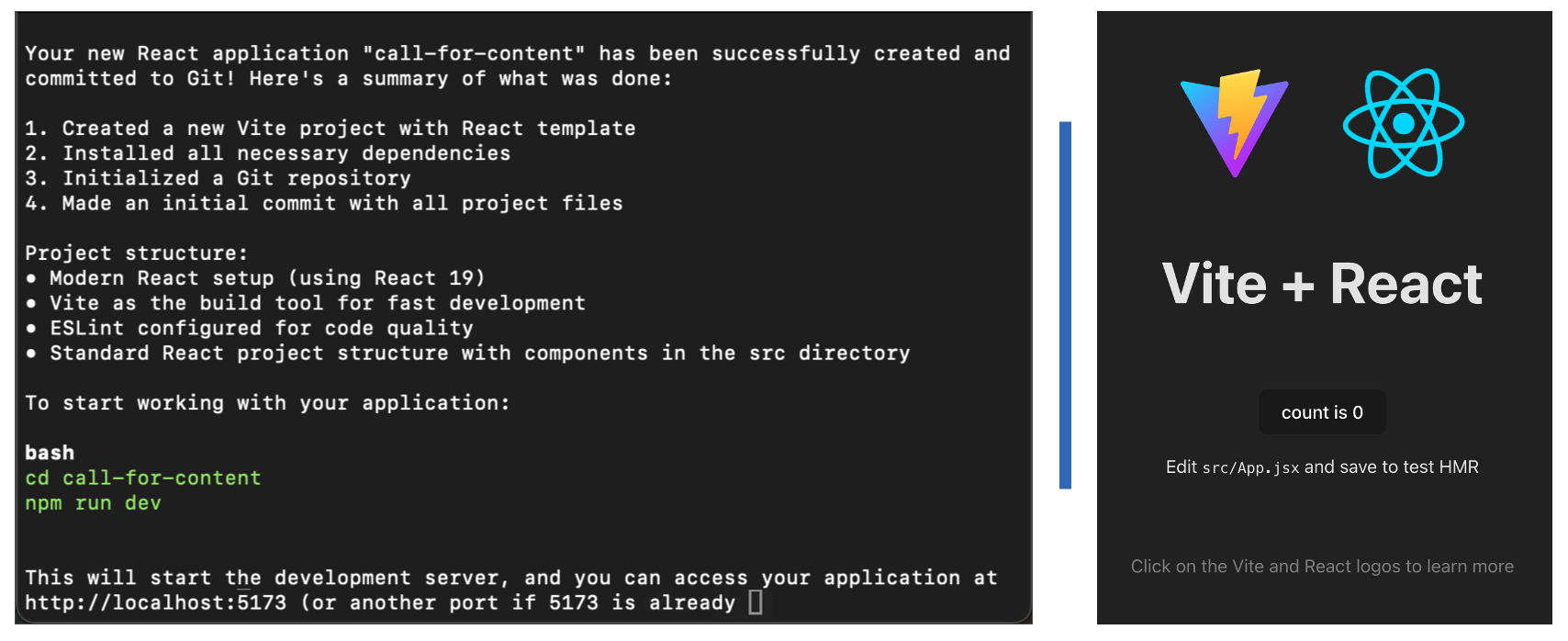
Task: Select the 'Click on the Vite and React logos' hint
Action: point(1322,567)
